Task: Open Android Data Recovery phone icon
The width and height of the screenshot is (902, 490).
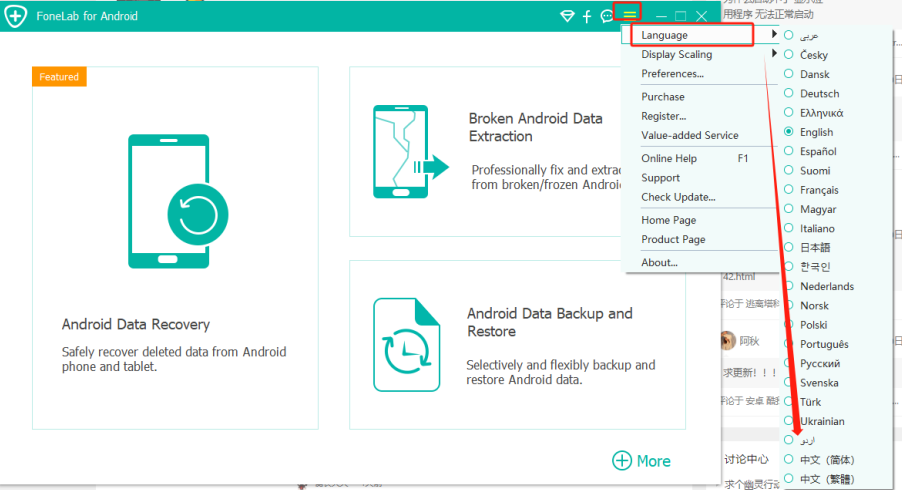Action: tap(178, 201)
